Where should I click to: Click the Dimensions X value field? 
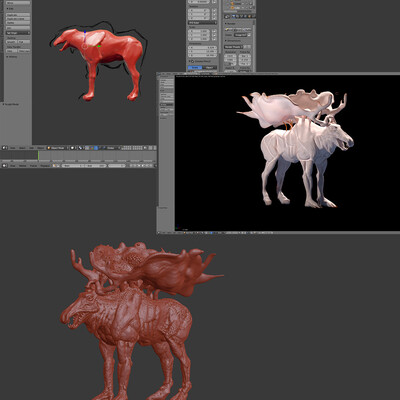tap(203, 48)
